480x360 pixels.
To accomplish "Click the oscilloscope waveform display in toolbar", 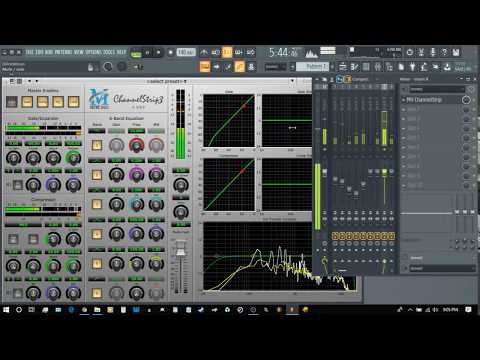I will point(311,53).
